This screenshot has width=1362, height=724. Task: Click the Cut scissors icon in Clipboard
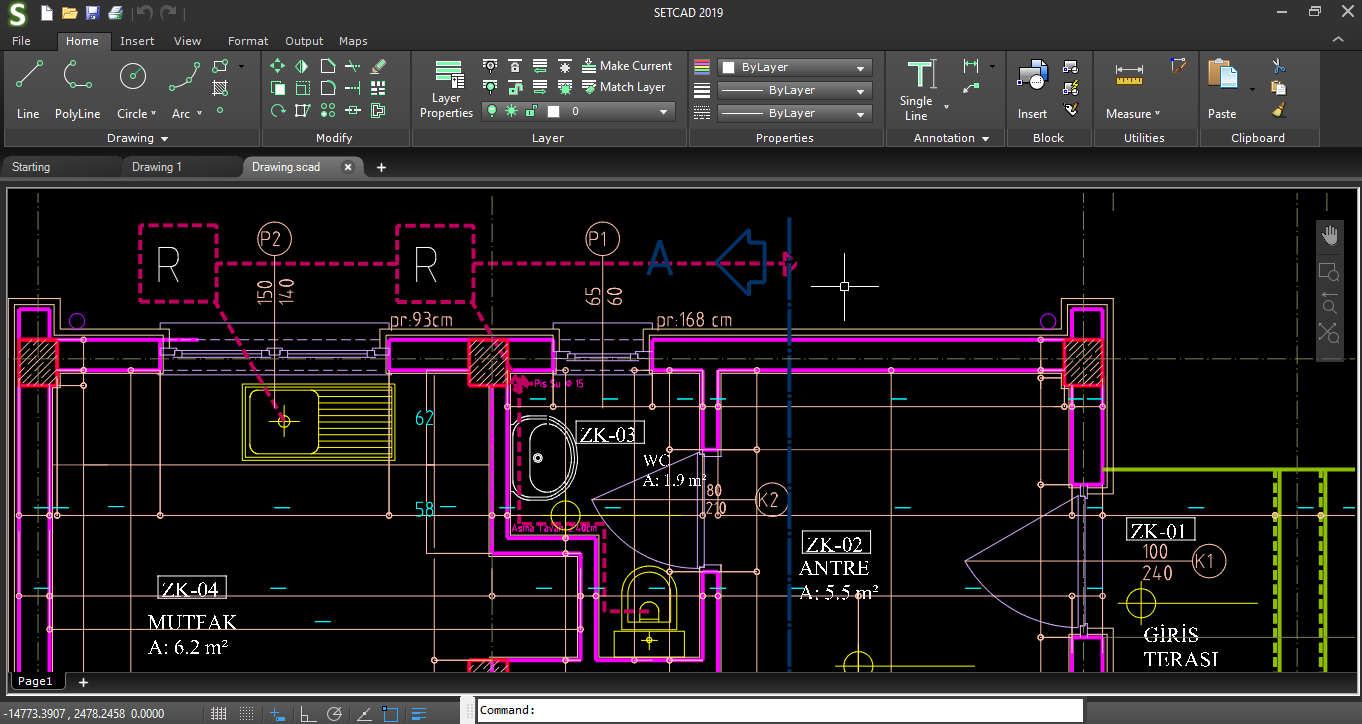pos(1278,66)
